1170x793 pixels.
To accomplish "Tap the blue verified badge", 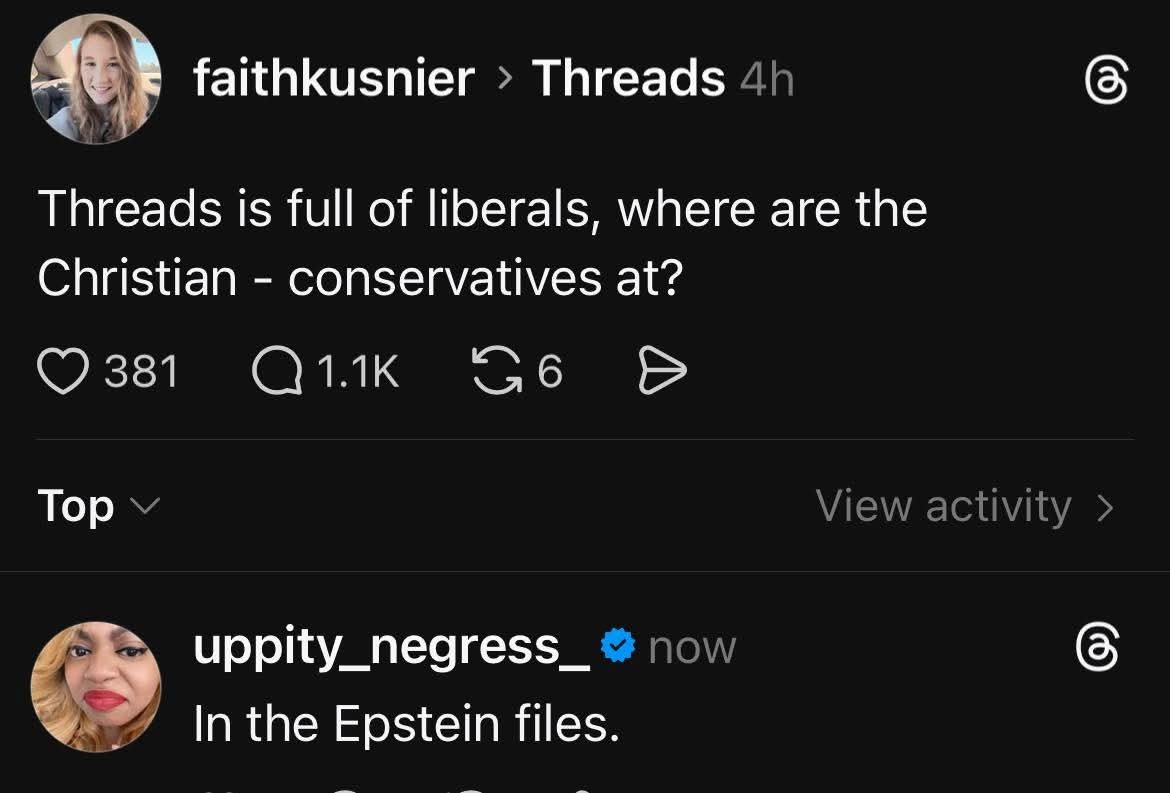I will pos(620,647).
